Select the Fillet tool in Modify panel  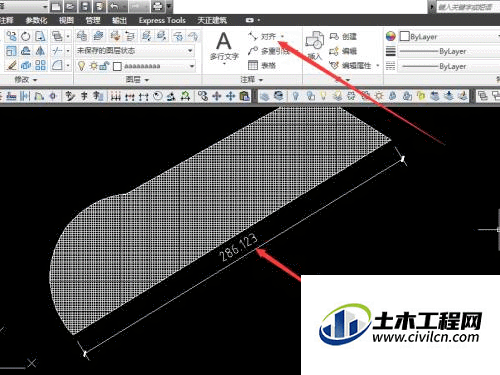(57, 65)
